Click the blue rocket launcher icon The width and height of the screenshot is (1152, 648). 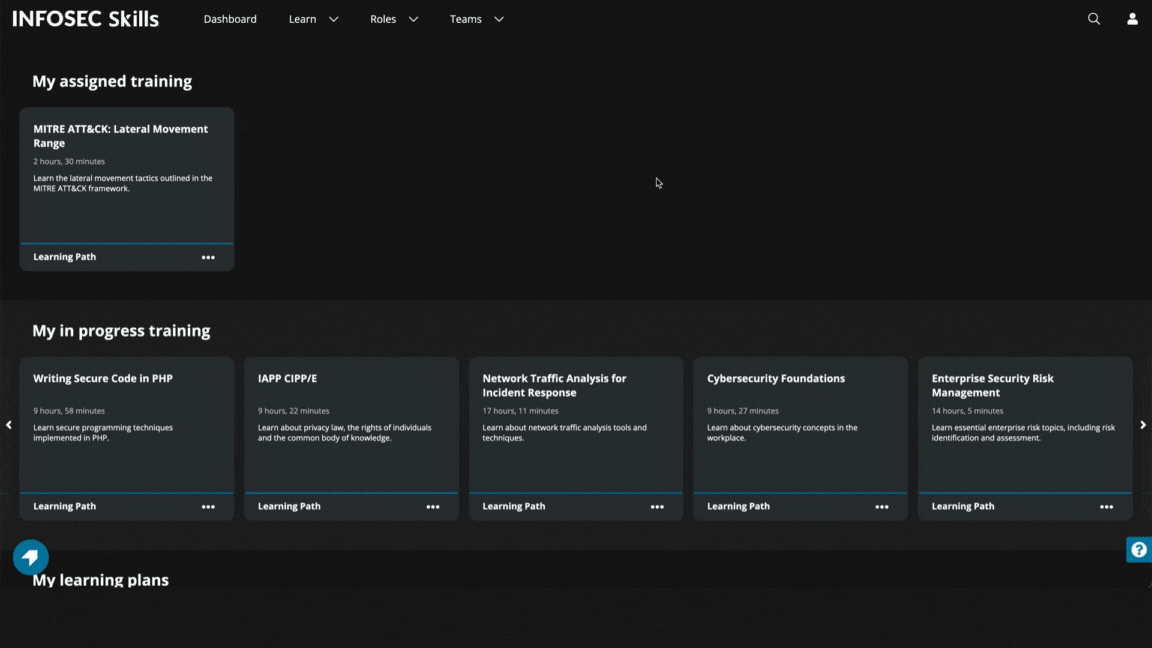(x=30, y=557)
